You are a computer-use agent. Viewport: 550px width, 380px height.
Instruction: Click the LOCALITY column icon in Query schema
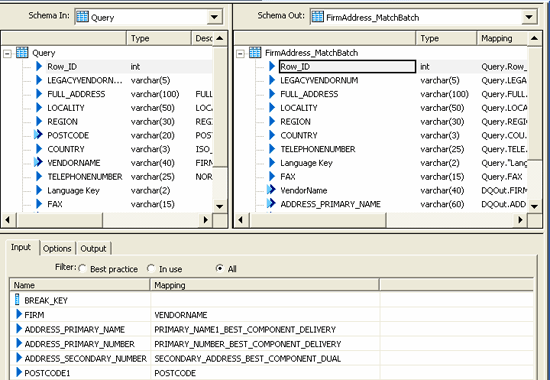point(39,107)
